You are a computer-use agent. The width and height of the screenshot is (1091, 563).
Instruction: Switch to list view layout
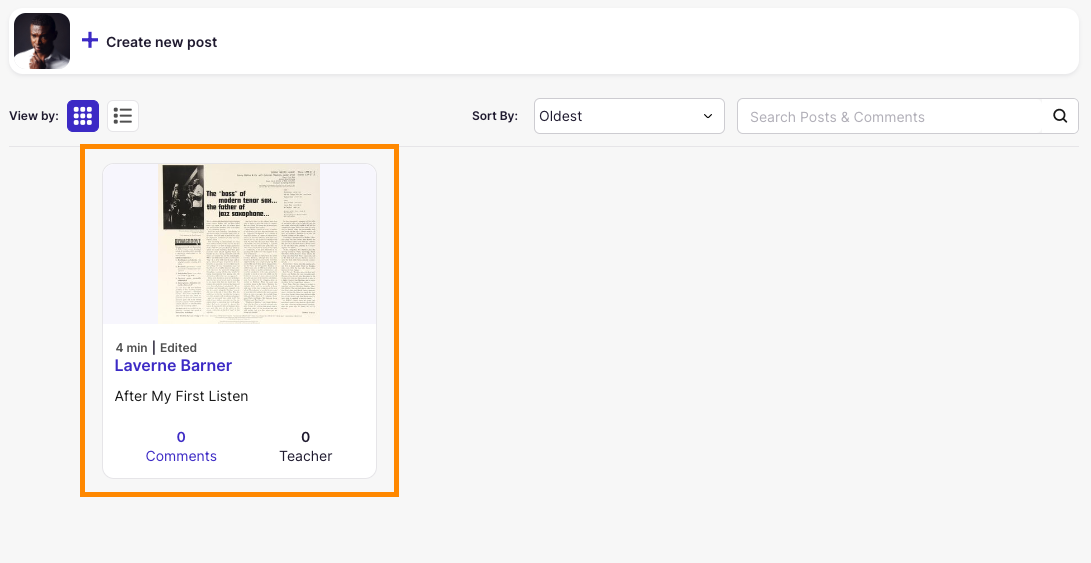(123, 116)
